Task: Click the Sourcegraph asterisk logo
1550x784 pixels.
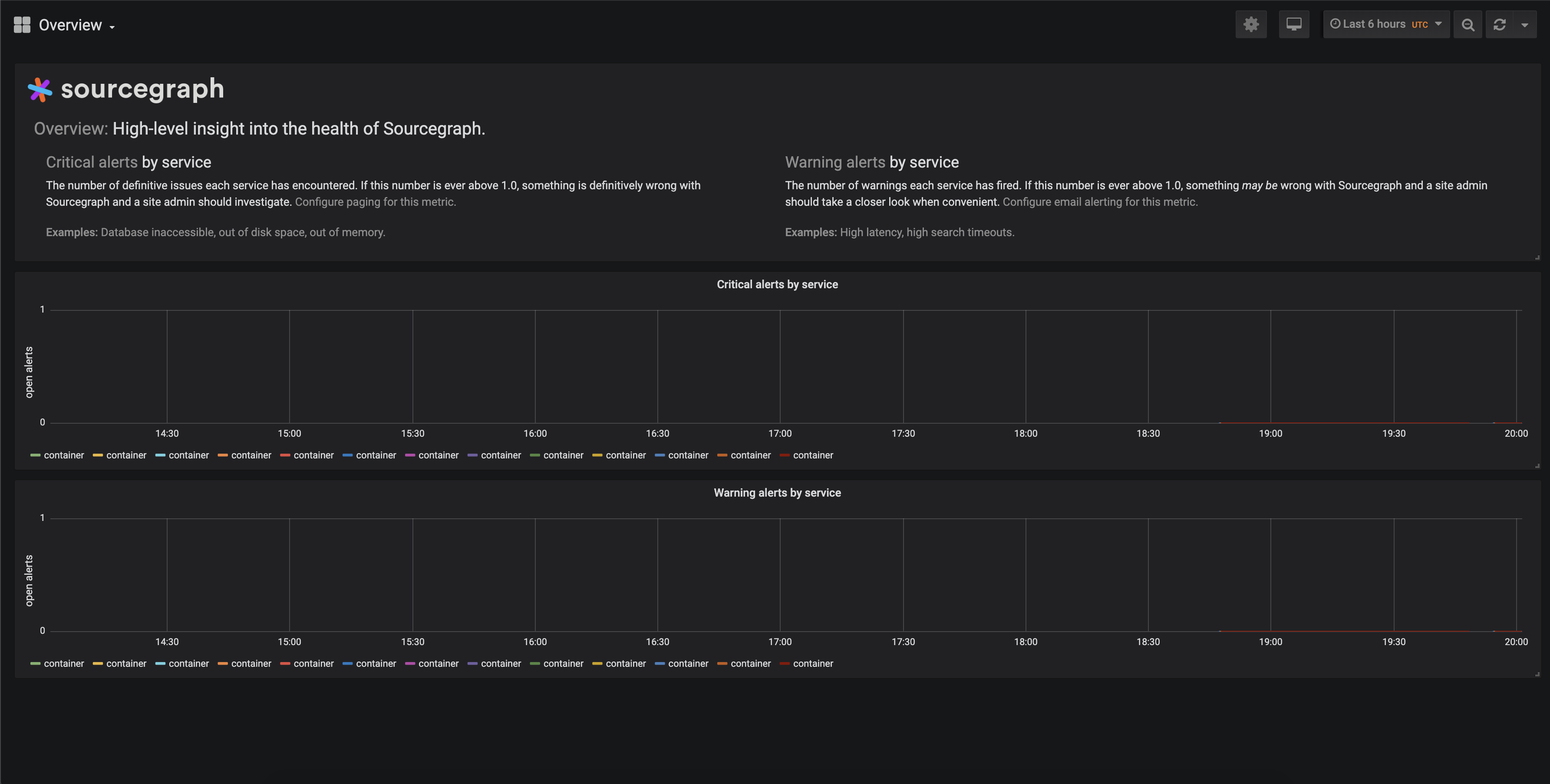Action: (40, 90)
